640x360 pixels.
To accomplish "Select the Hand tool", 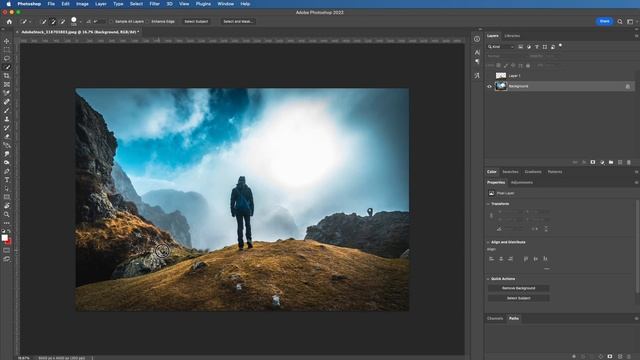I will (7, 206).
